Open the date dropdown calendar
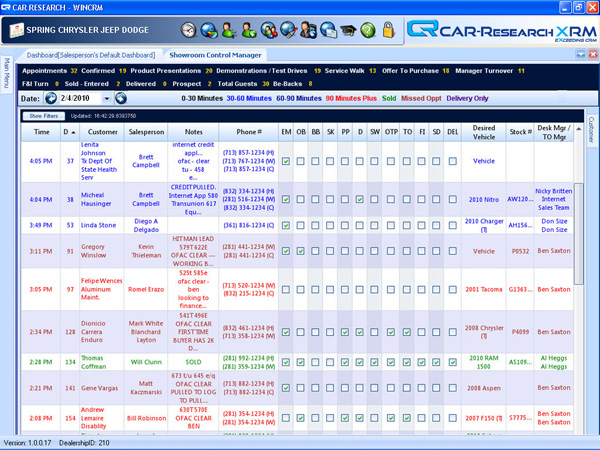Screen dimensions: 600x450 (107, 99)
